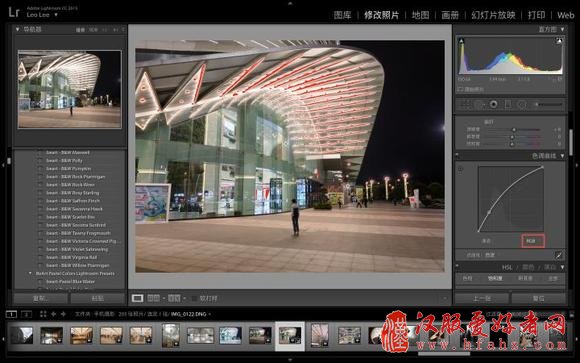Select the Graduated Filter tool icon

(x=508, y=105)
